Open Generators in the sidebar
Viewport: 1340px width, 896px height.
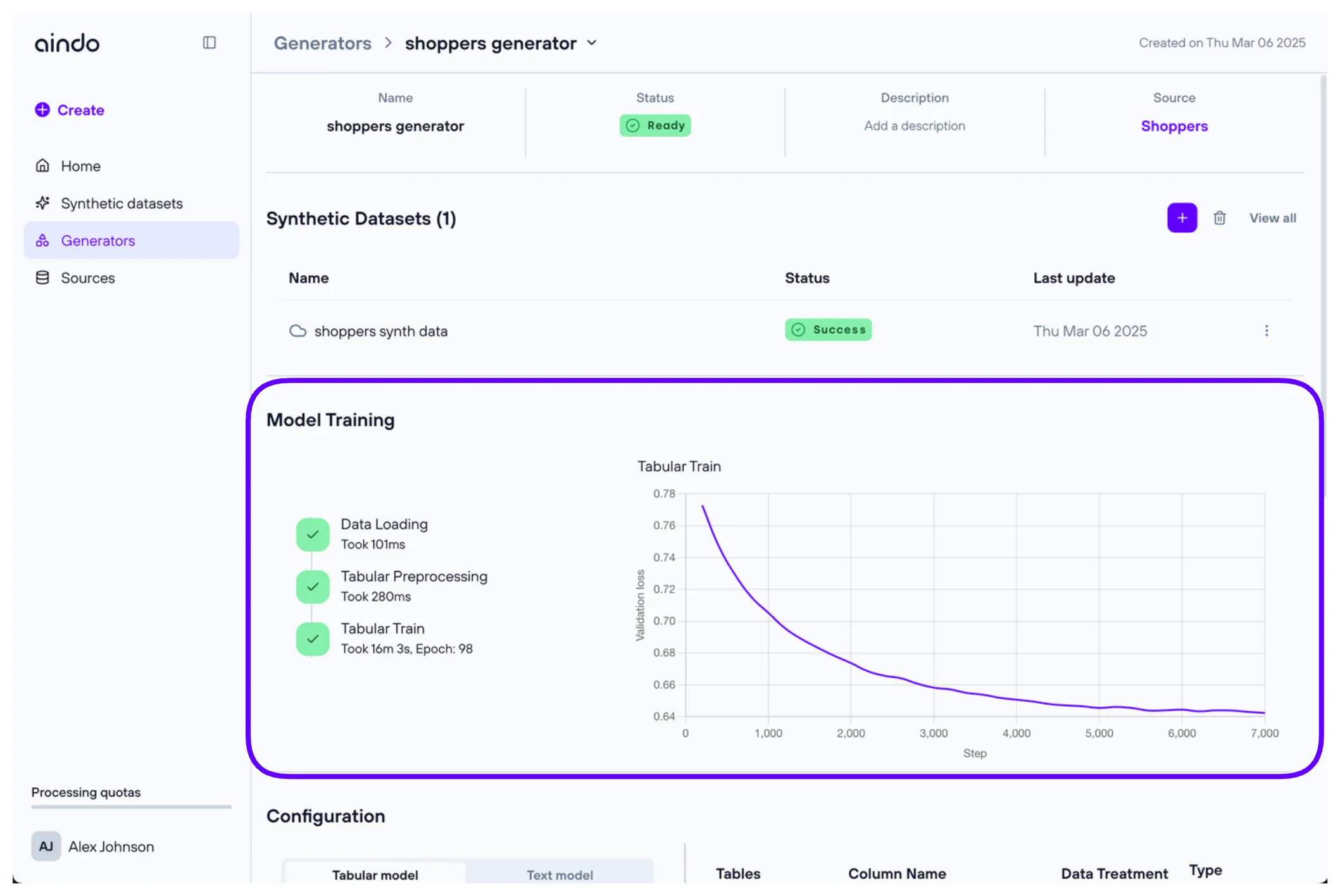point(98,240)
